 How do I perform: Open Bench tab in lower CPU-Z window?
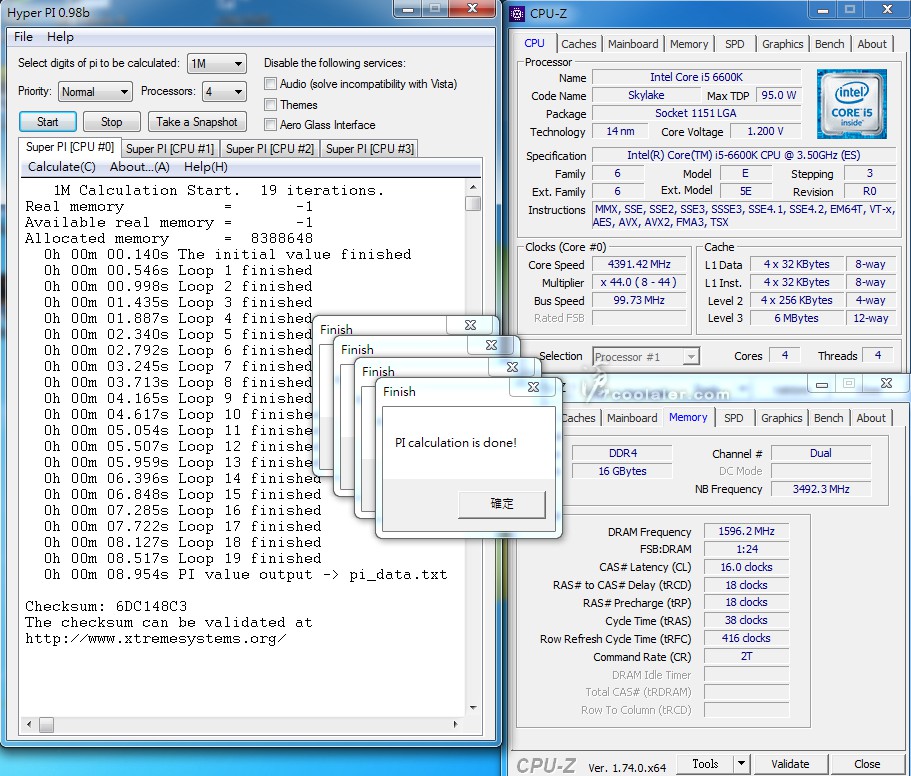coord(828,418)
